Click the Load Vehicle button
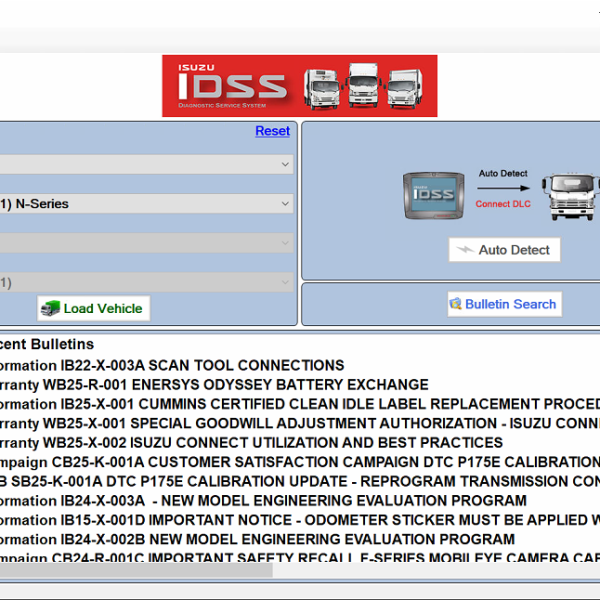The height and width of the screenshot is (600, 600). [93, 308]
